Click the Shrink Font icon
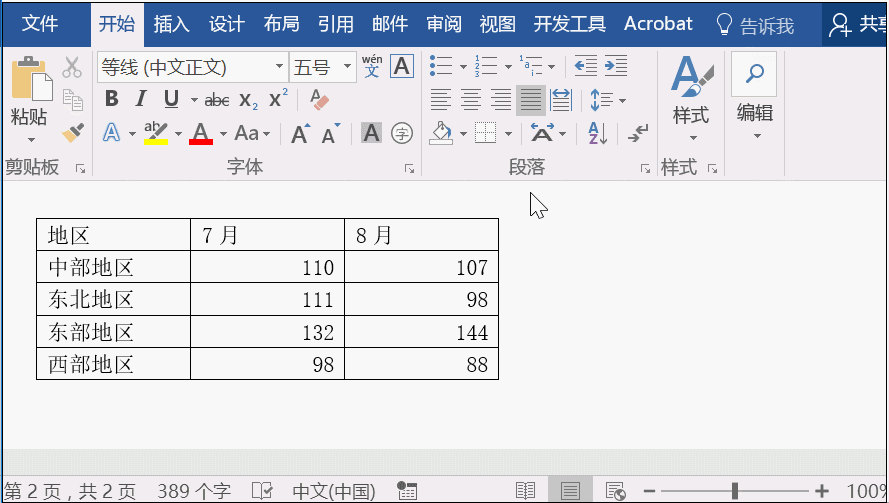Viewport: 889px width, 503px height. coord(331,134)
